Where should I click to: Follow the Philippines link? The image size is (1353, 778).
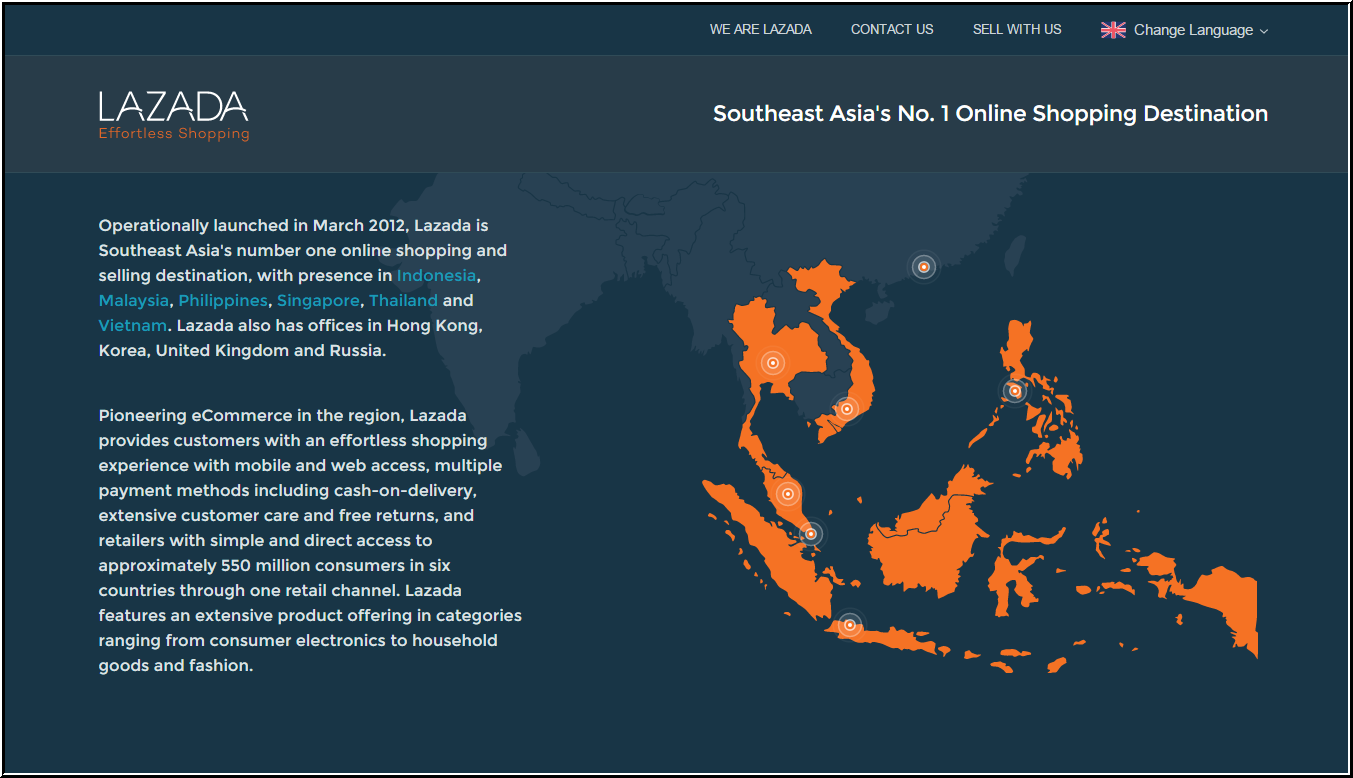223,300
